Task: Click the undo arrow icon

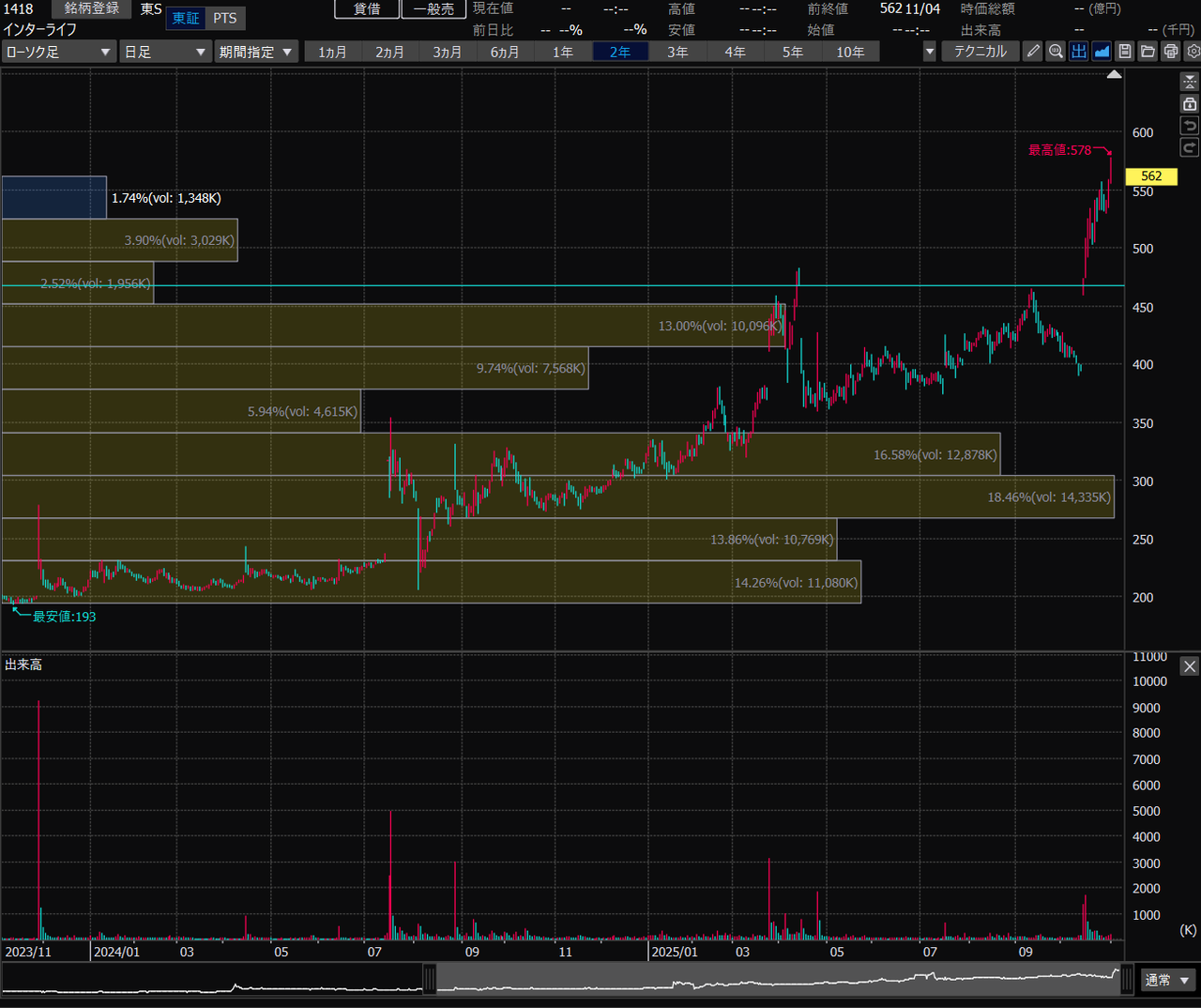Action: tap(1189, 126)
